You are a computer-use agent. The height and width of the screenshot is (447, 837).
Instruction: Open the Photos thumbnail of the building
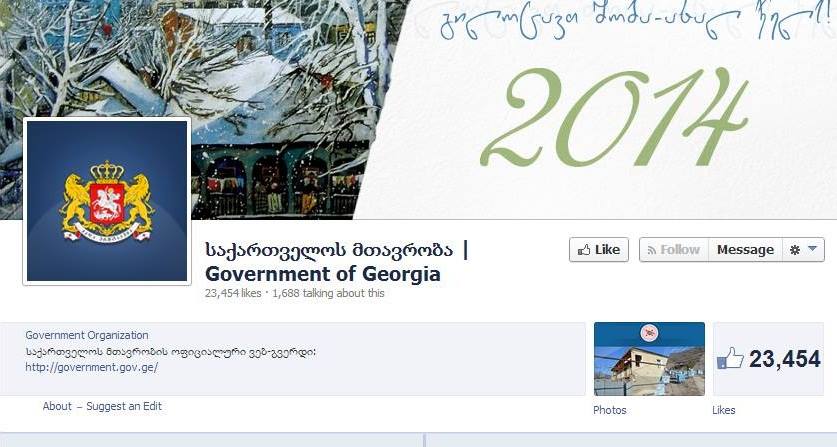click(649, 359)
